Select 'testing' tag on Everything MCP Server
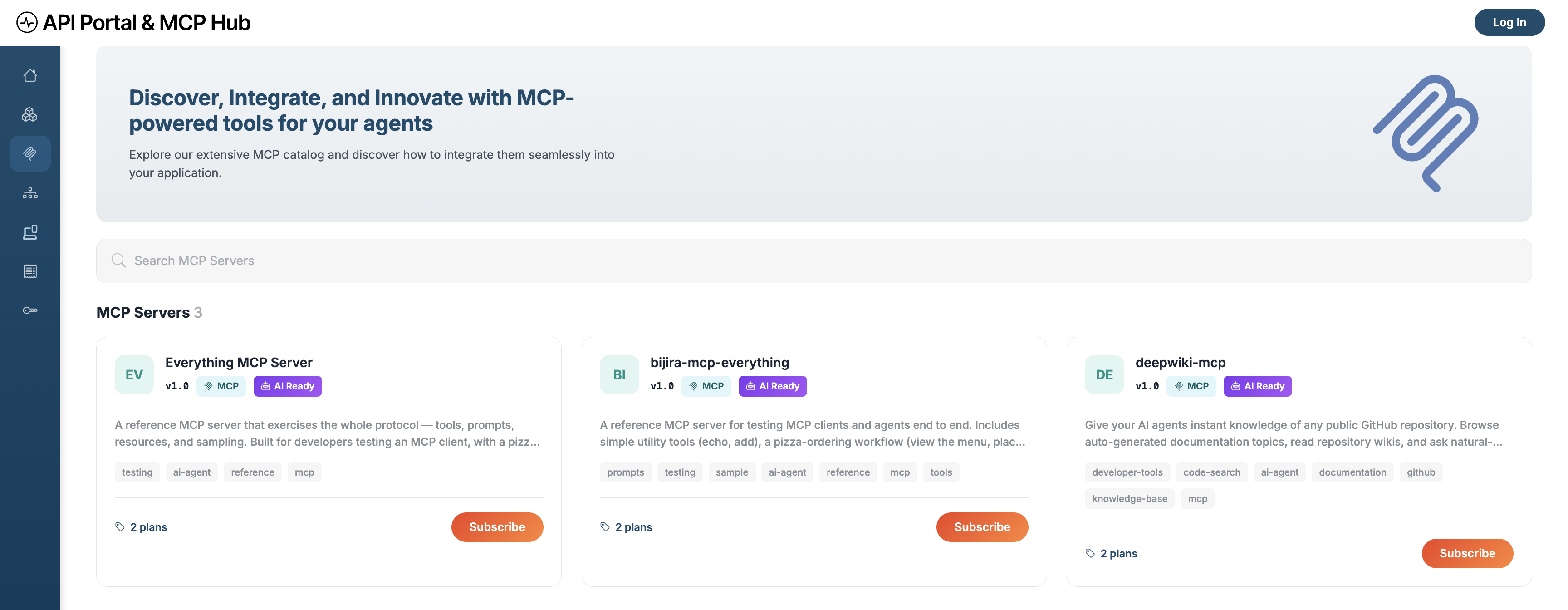1568x610 pixels. click(137, 472)
